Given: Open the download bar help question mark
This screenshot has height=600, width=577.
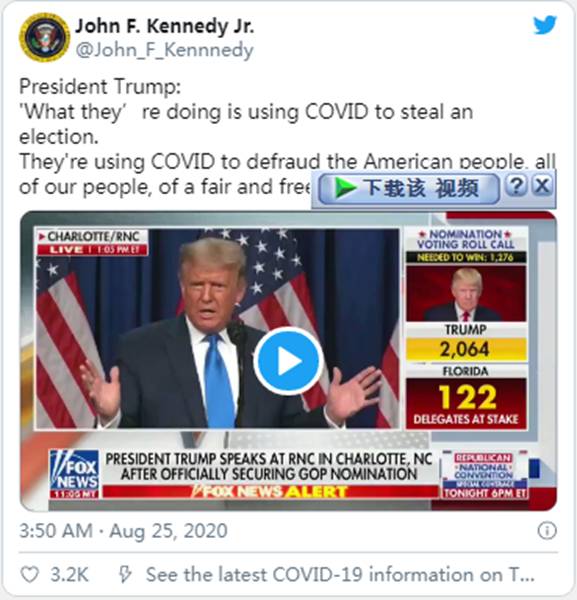Looking at the screenshot, I should [516, 186].
